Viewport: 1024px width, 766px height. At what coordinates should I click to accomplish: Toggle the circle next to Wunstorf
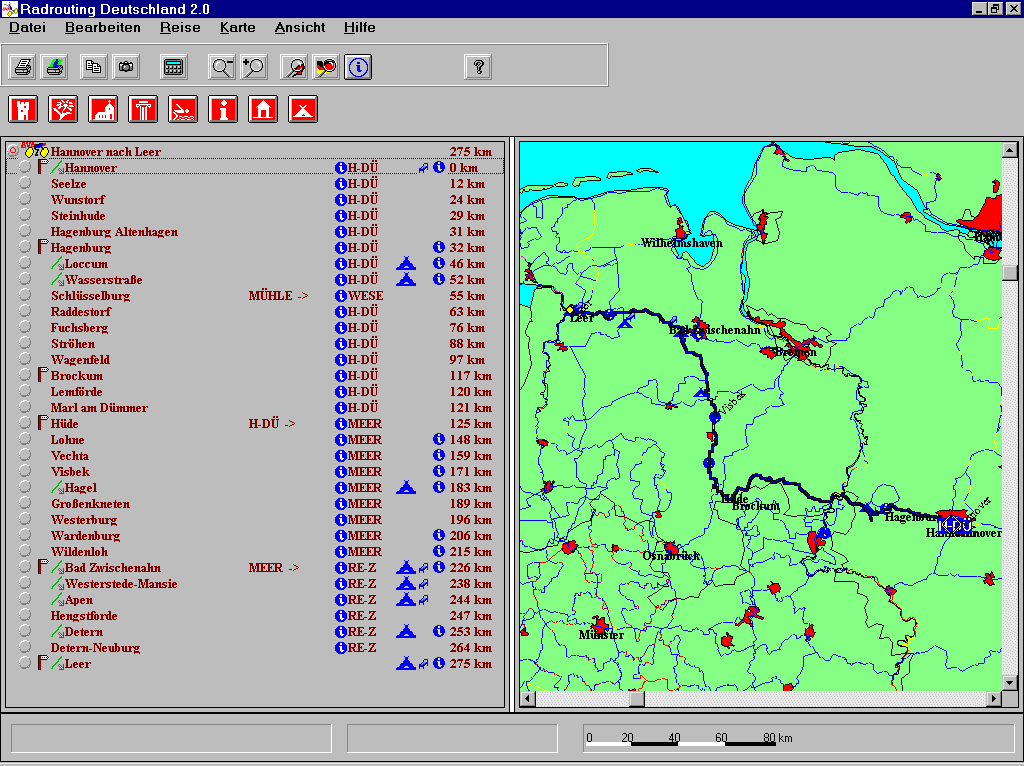[x=25, y=199]
